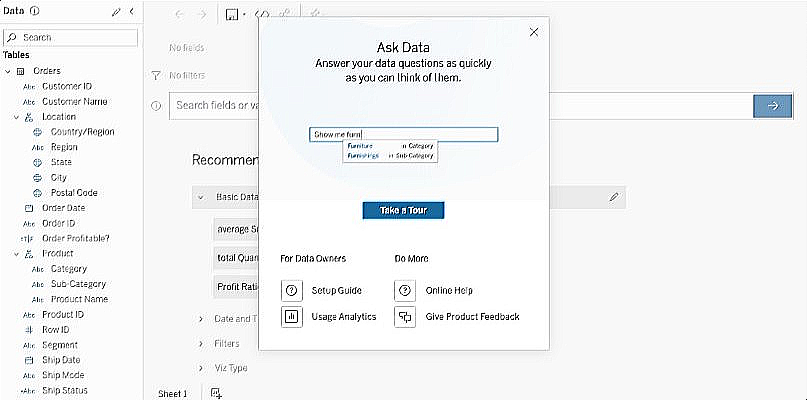Click the hierarchy icon beside Product
807x400 pixels.
pos(29,254)
